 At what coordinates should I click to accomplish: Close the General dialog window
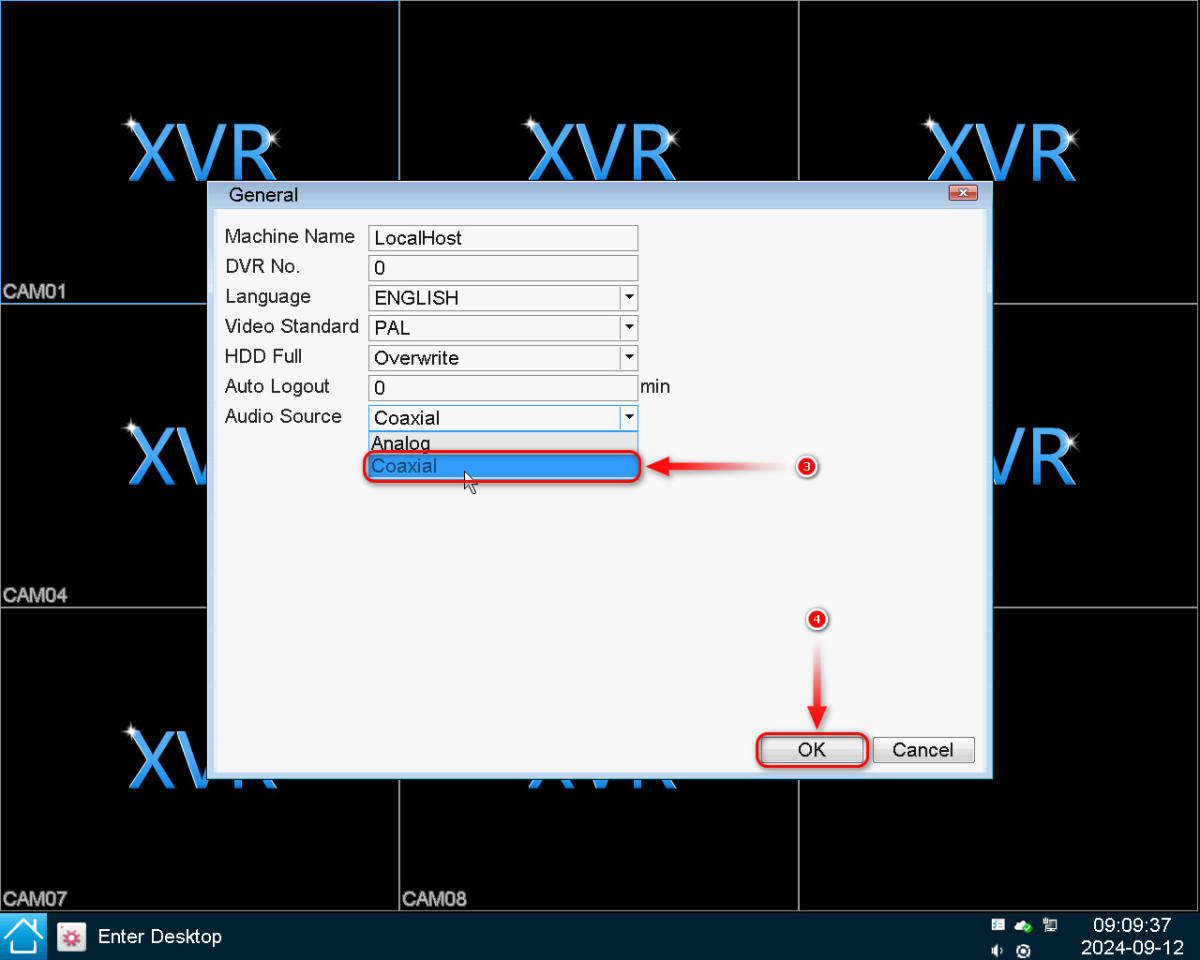coord(962,193)
